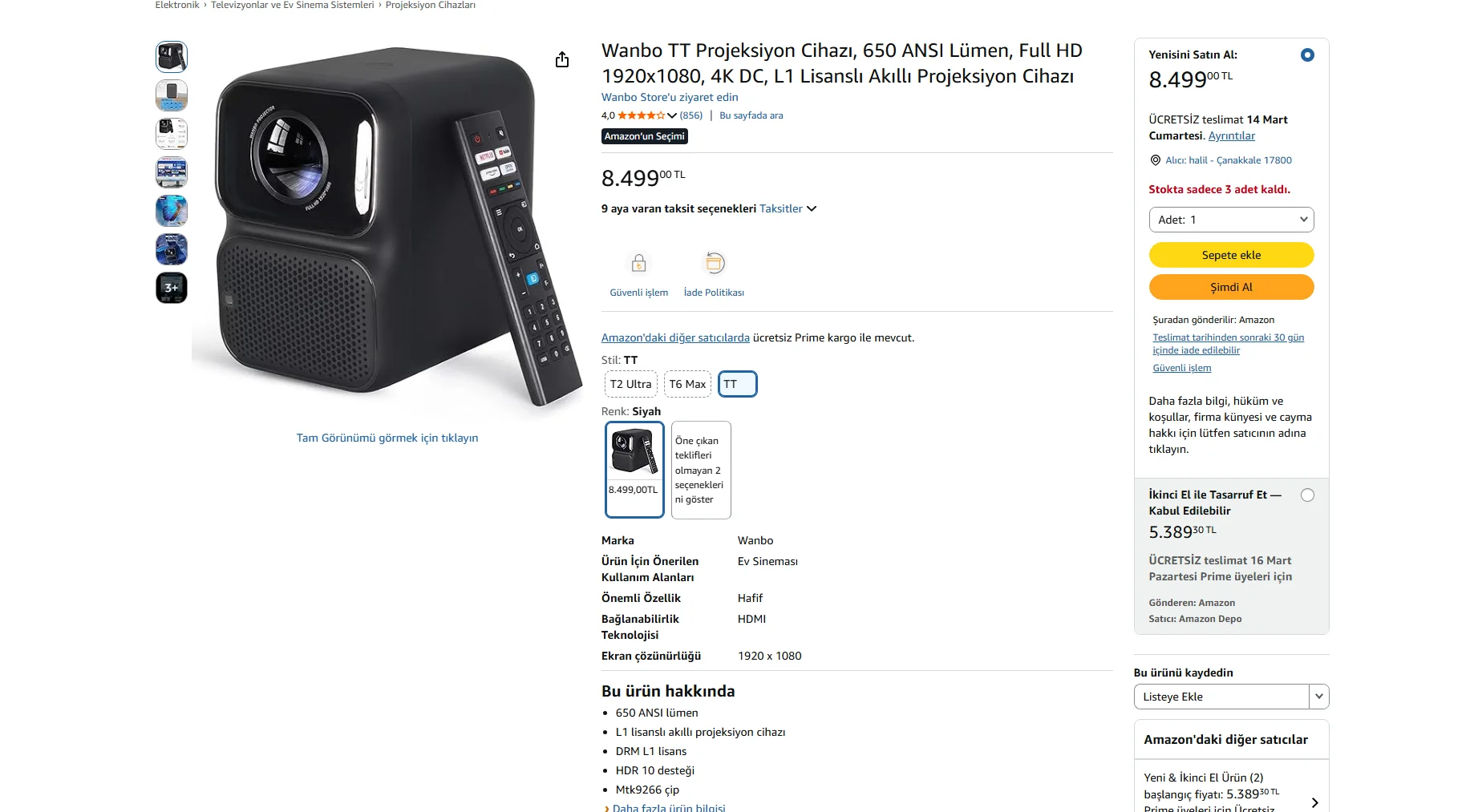Open the Adet quantity dropdown
The image size is (1470, 812).
pos(1231,220)
